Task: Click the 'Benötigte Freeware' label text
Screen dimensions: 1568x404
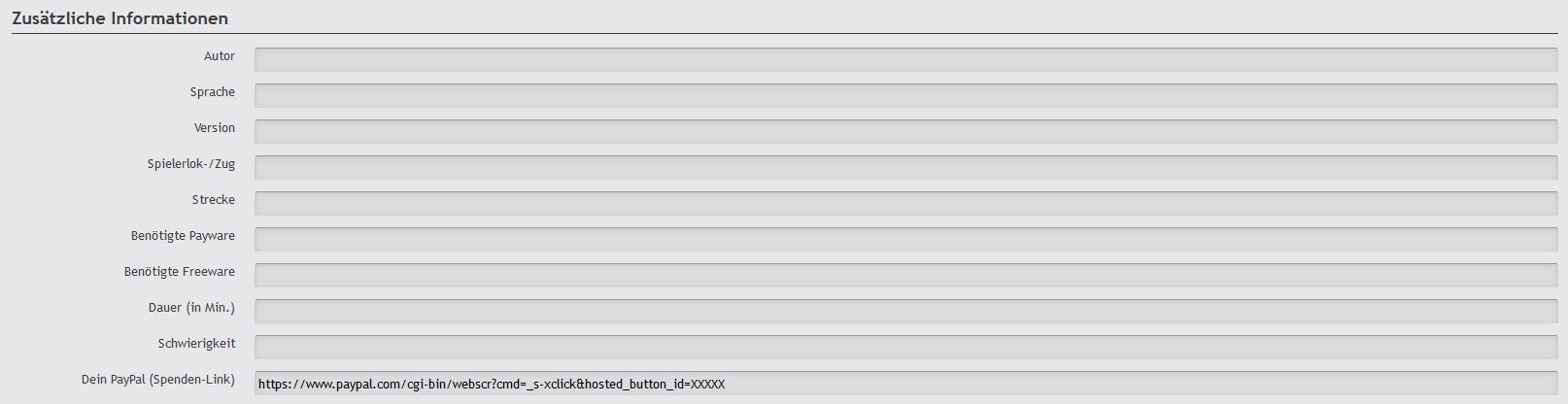Action: coord(180,272)
